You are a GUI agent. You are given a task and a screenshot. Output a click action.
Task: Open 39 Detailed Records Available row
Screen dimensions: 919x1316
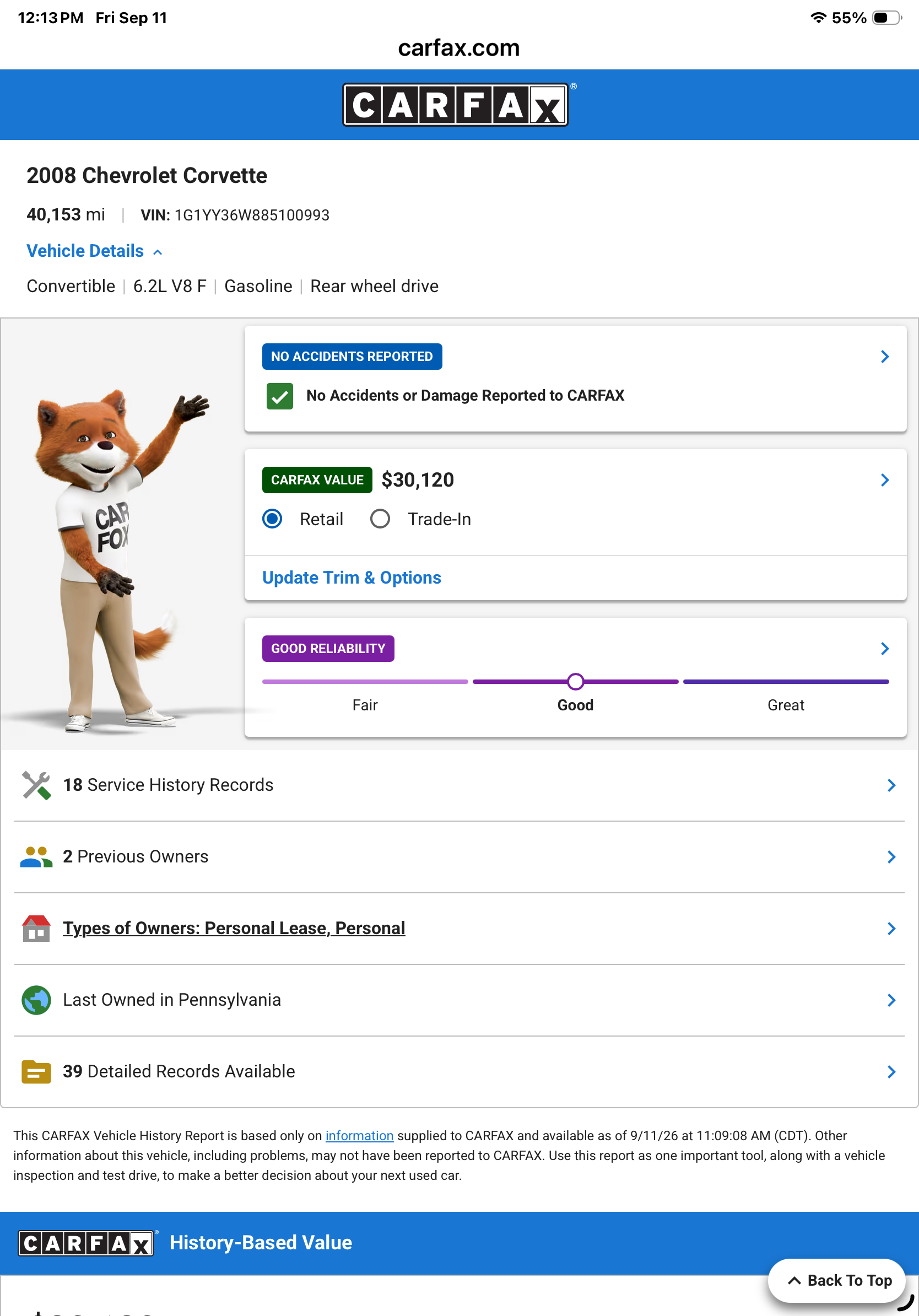click(459, 1072)
